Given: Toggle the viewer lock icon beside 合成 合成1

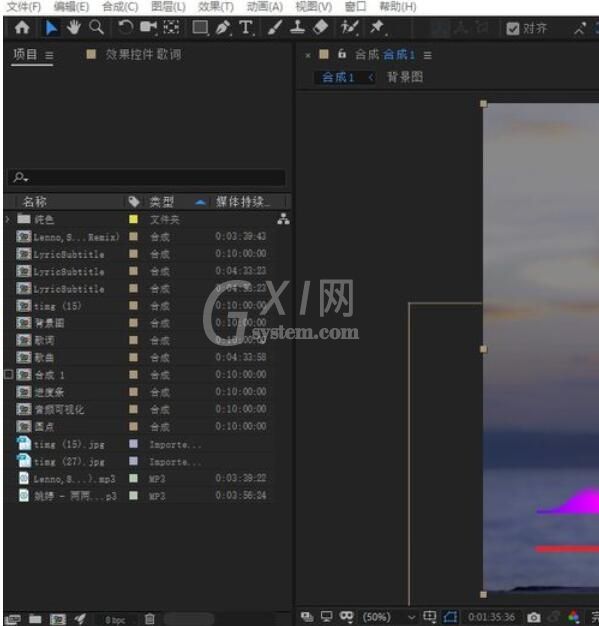Looking at the screenshot, I should point(342,54).
